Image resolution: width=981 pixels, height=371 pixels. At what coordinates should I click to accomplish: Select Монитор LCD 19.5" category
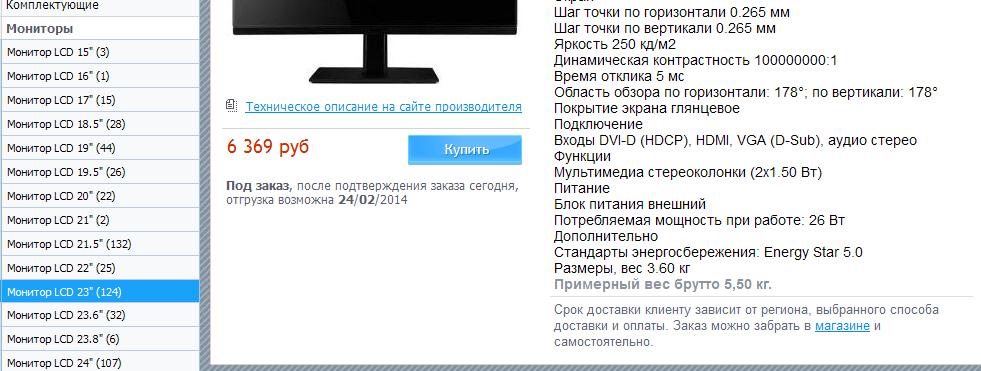pyautogui.click(x=100, y=172)
